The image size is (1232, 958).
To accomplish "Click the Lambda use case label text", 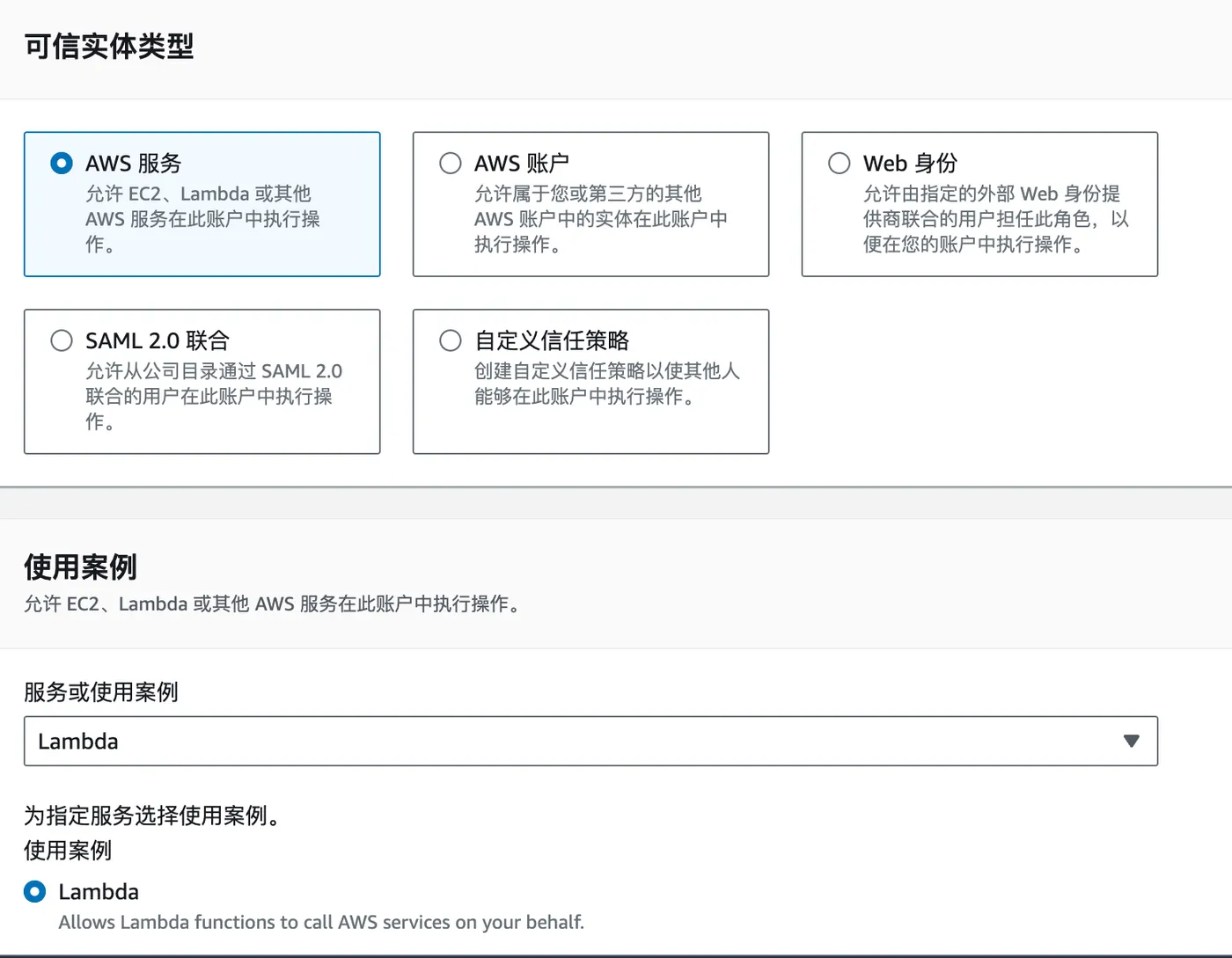I will [x=99, y=892].
